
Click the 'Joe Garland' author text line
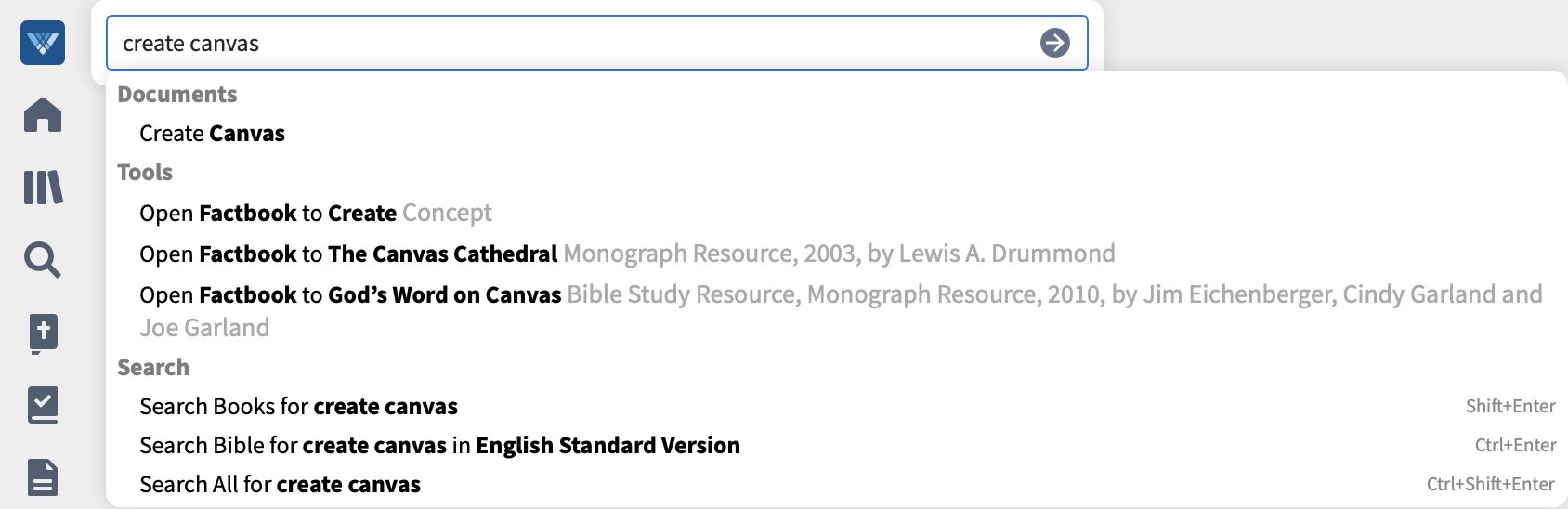[204, 329]
